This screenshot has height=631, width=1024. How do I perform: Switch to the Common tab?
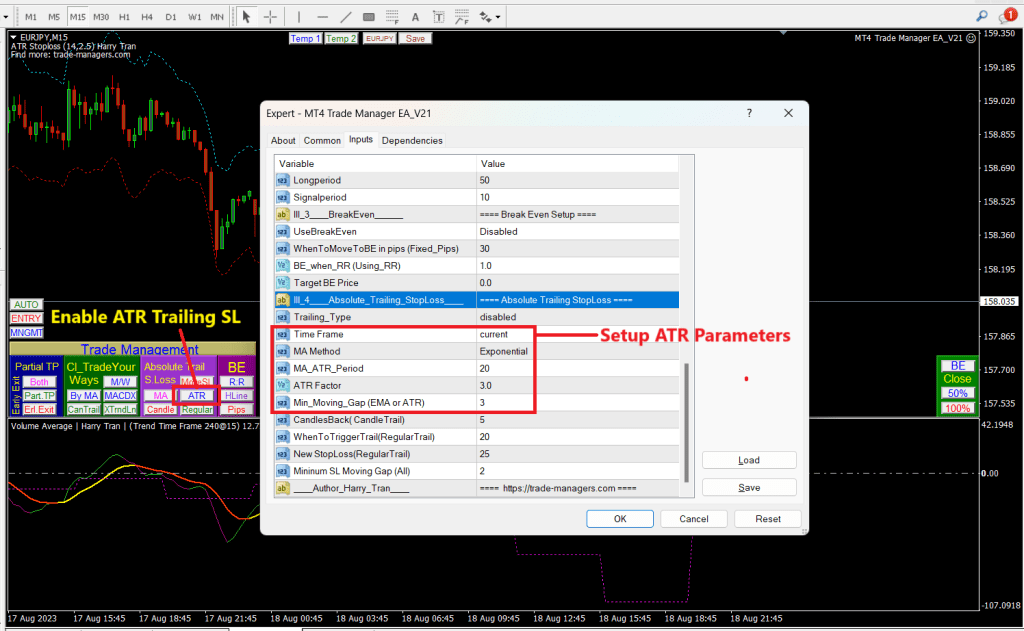click(322, 140)
